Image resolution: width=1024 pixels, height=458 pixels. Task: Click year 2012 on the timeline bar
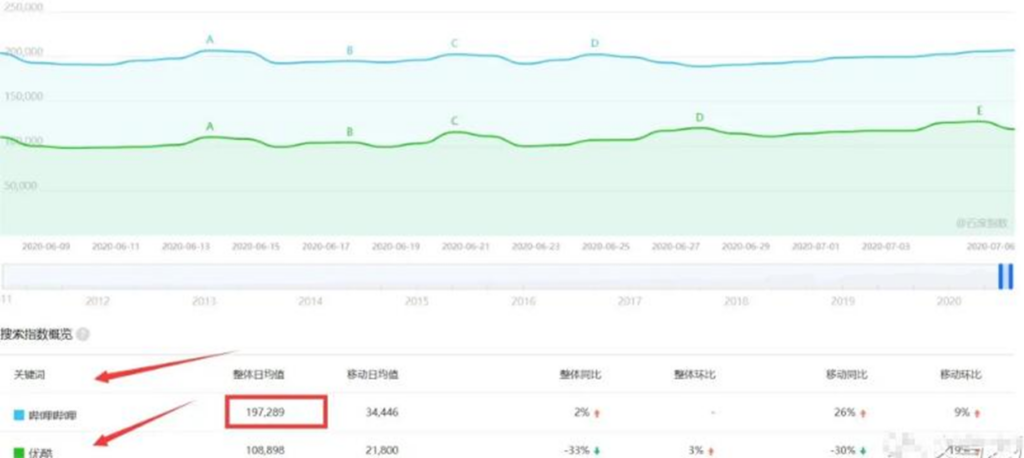coord(97,301)
